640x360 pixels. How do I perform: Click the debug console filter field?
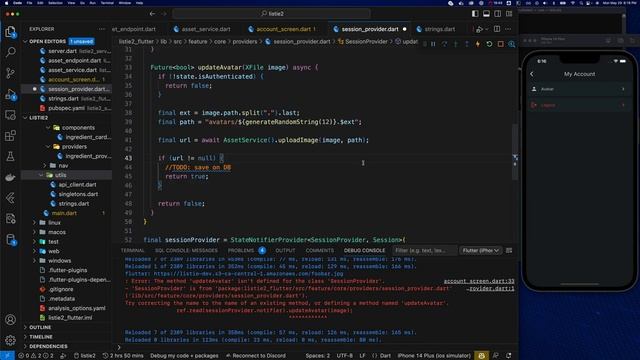424,250
